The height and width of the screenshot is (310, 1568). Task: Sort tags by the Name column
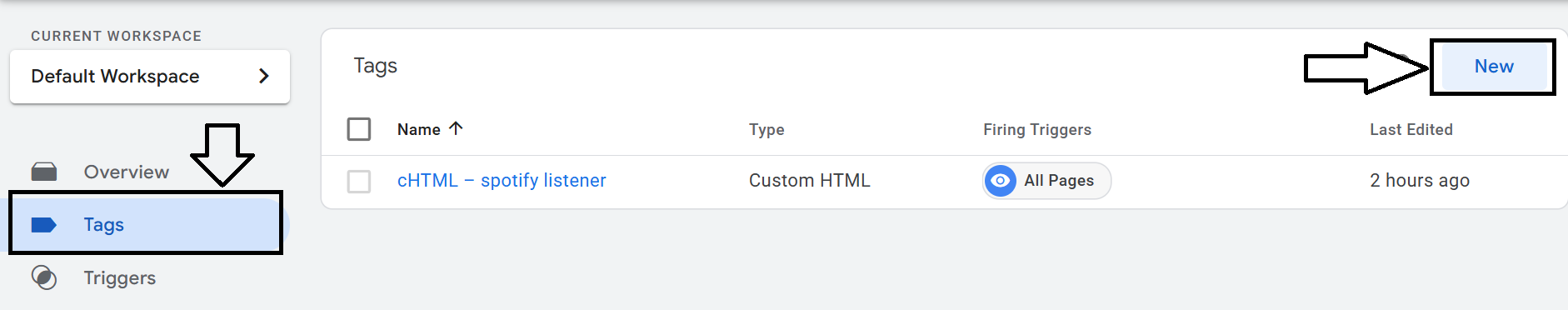419,129
